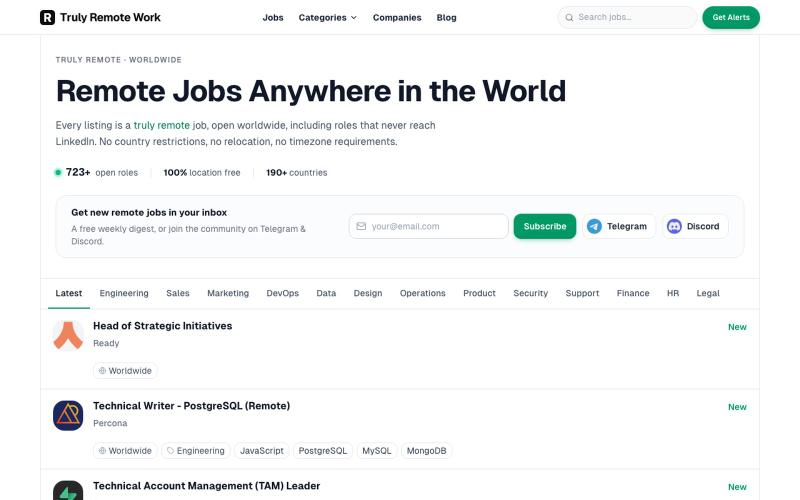Click Worldwide tag under Head of Strategic Initiatives
Image resolution: width=800 pixels, height=500 pixels.
click(125, 370)
